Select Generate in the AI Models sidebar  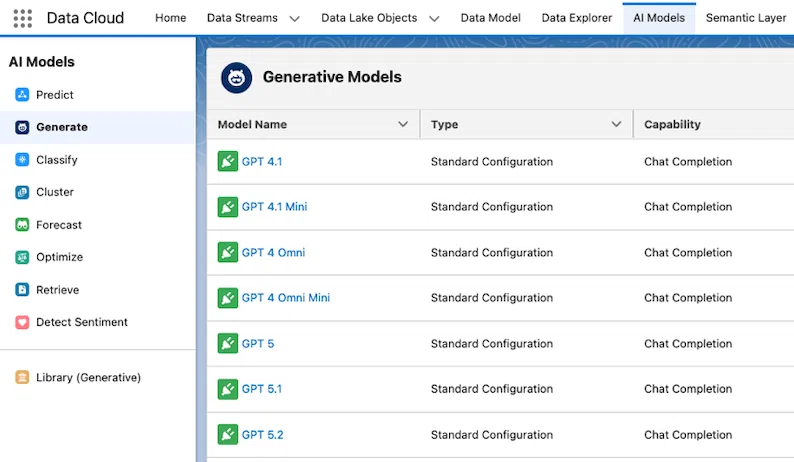tap(97, 127)
